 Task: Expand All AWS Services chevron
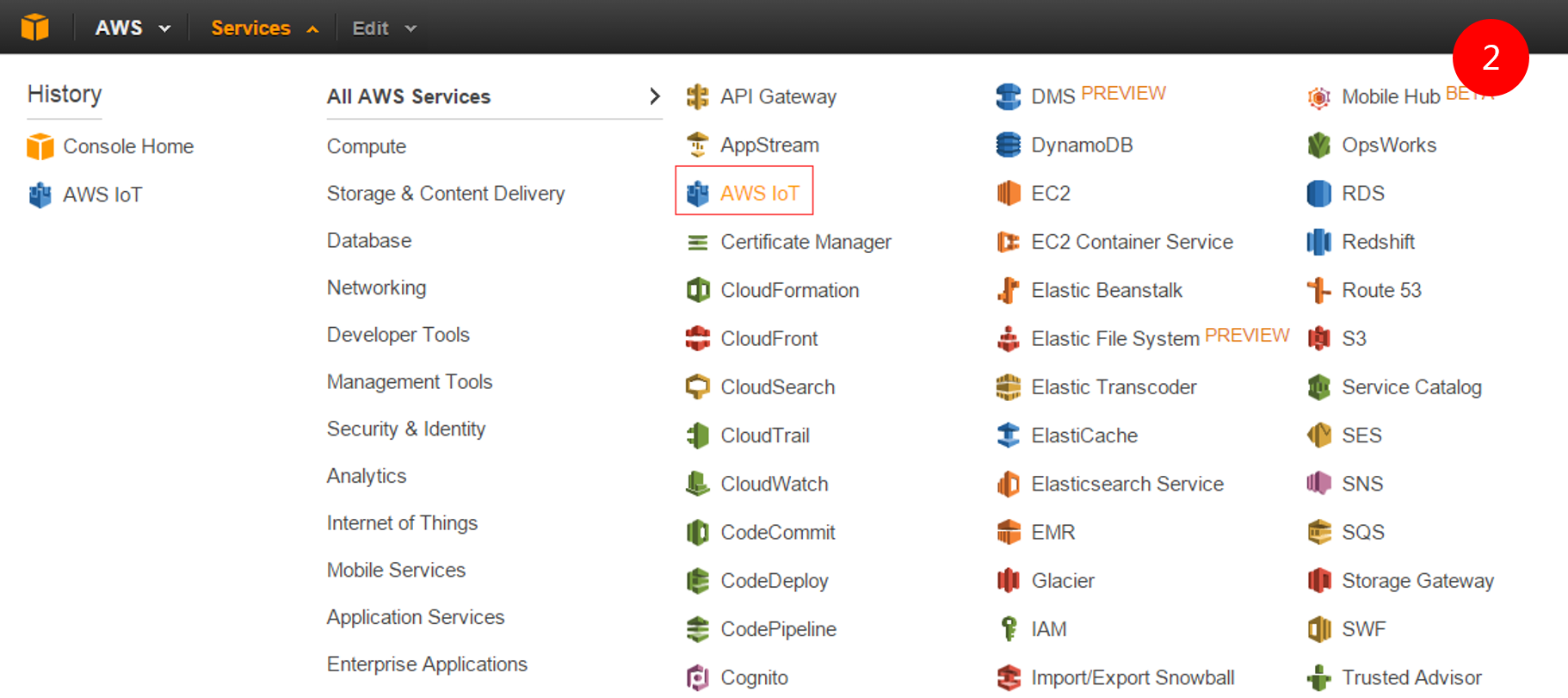click(654, 96)
